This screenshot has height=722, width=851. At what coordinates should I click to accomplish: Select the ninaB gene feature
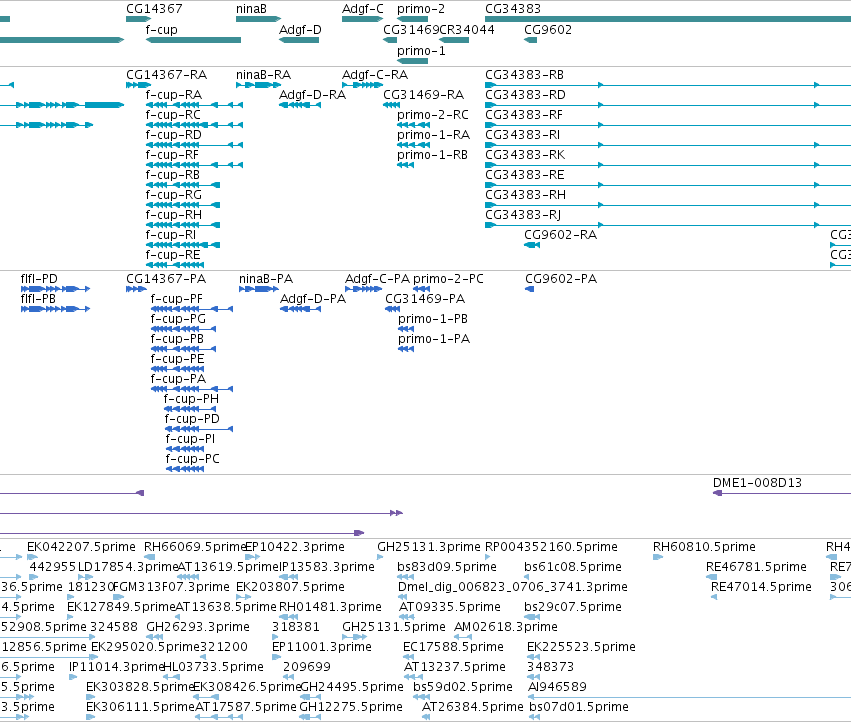[258, 19]
